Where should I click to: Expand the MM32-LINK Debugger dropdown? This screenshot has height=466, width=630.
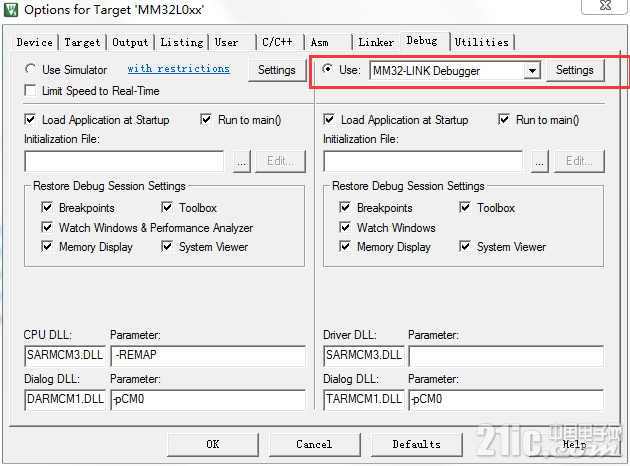pos(532,71)
